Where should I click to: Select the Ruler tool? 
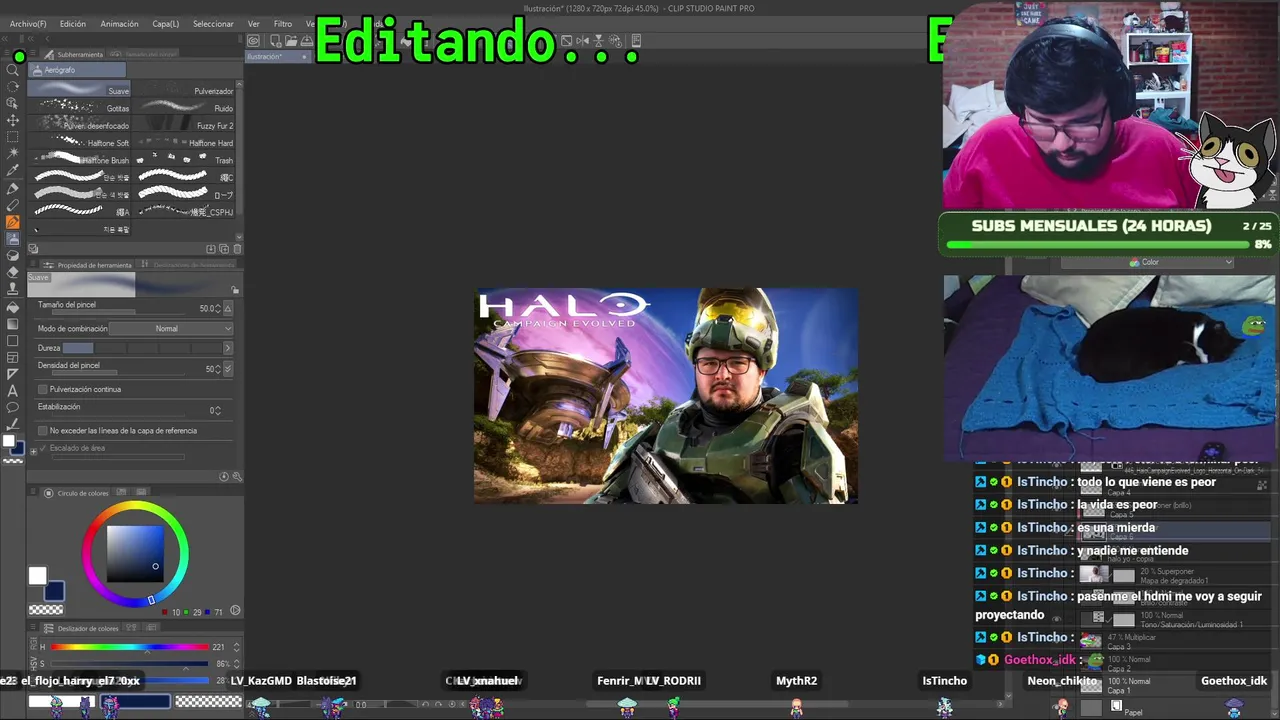pos(13,374)
